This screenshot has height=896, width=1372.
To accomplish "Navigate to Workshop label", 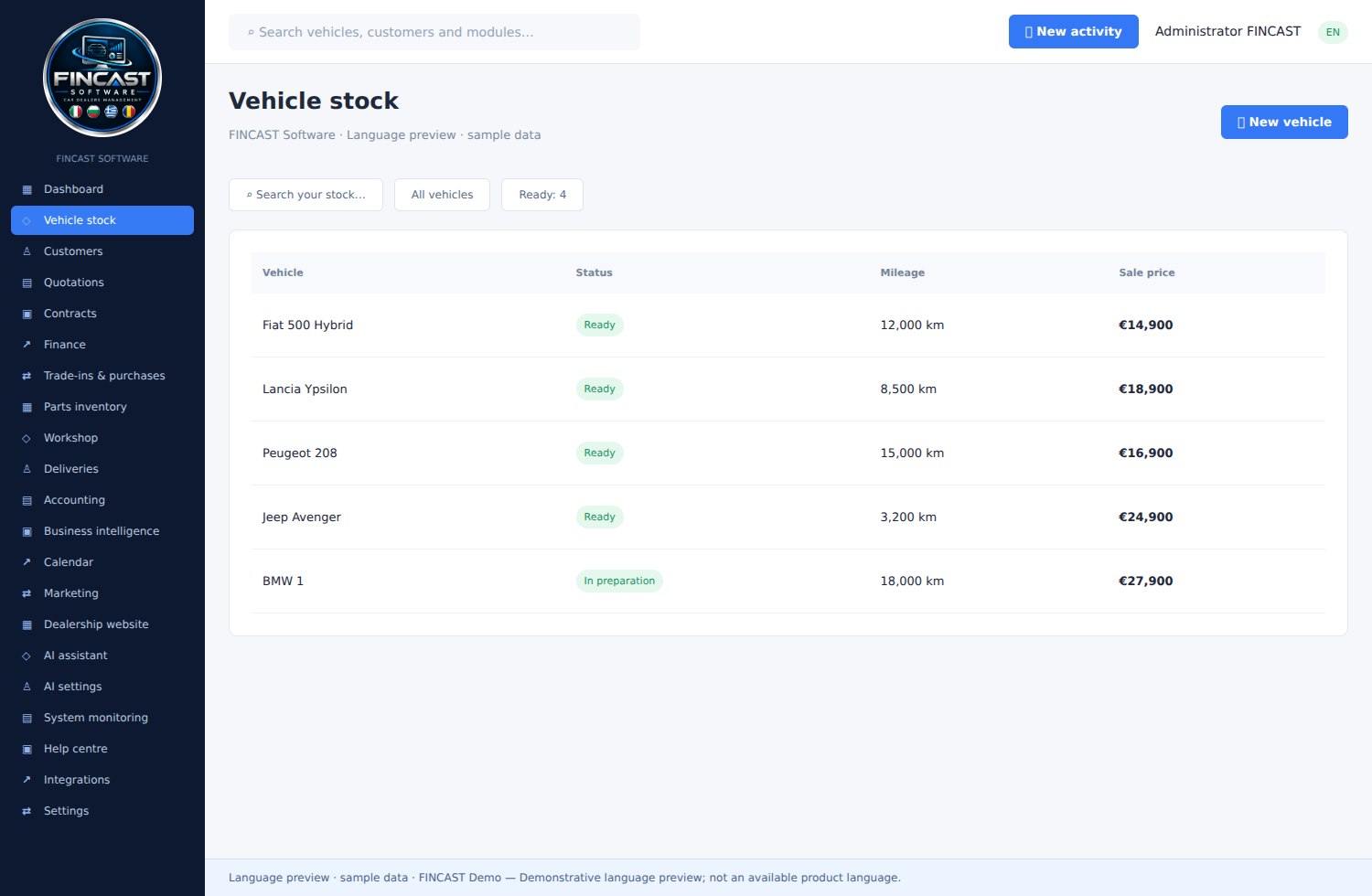I will pyautogui.click(x=70, y=438).
